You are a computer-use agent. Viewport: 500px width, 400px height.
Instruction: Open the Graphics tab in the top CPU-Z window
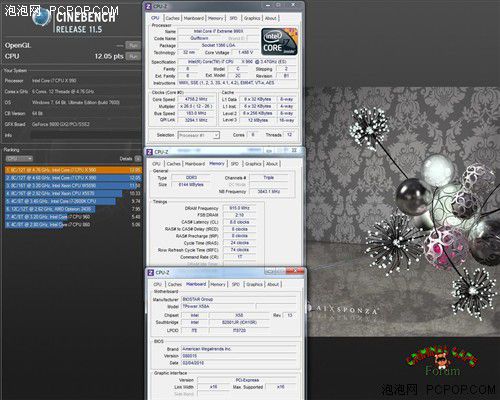[252, 18]
